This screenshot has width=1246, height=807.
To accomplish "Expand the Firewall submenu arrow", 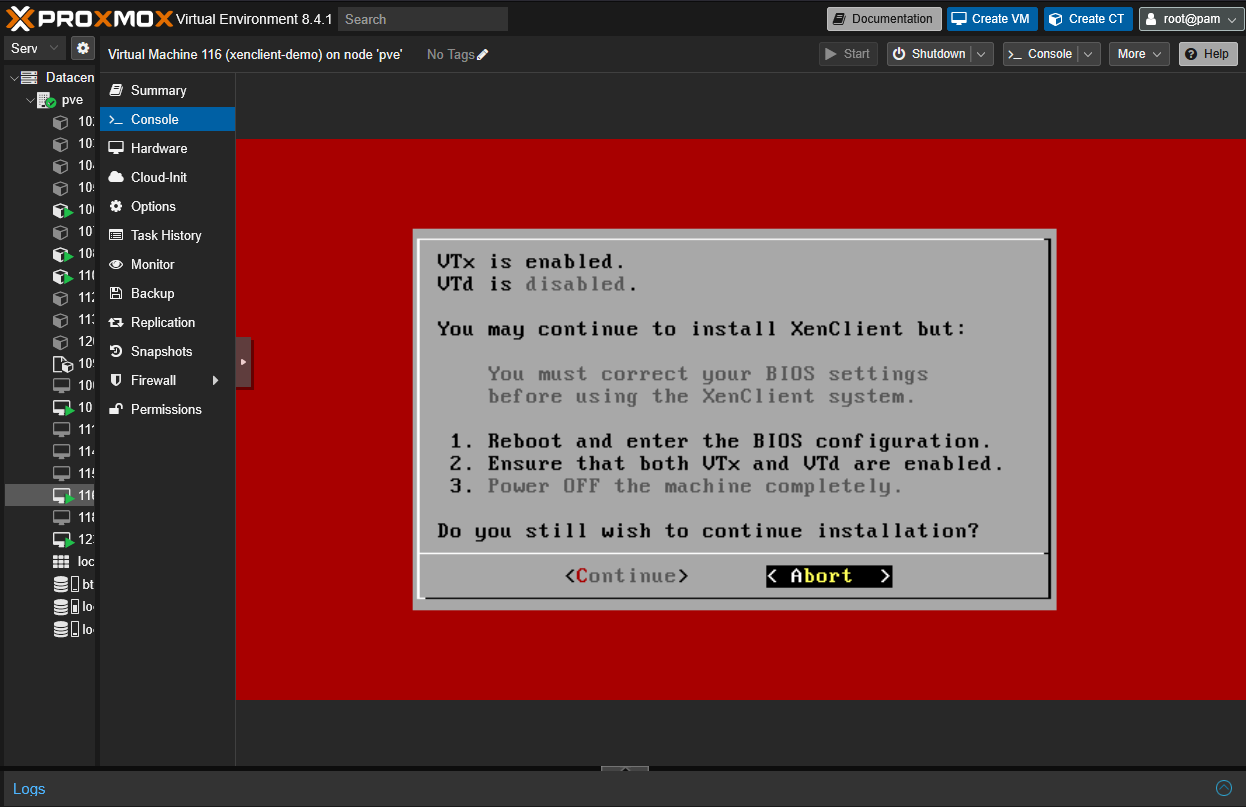I will pos(215,380).
